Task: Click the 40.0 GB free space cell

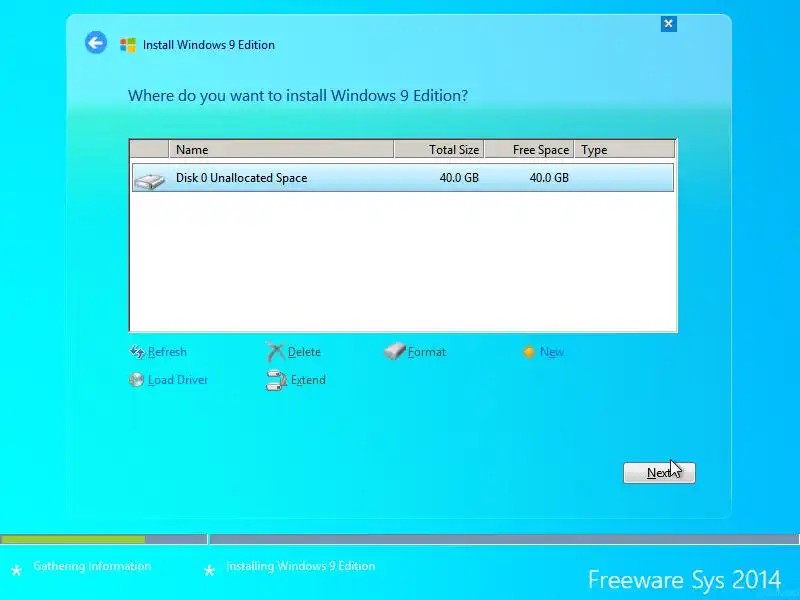Action: click(549, 178)
